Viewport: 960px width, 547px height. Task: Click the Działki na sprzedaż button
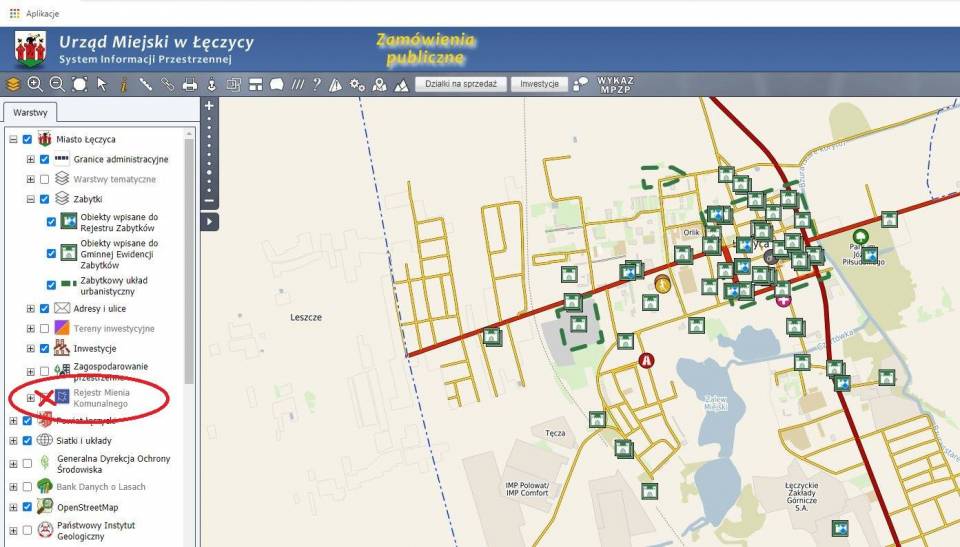click(x=461, y=84)
